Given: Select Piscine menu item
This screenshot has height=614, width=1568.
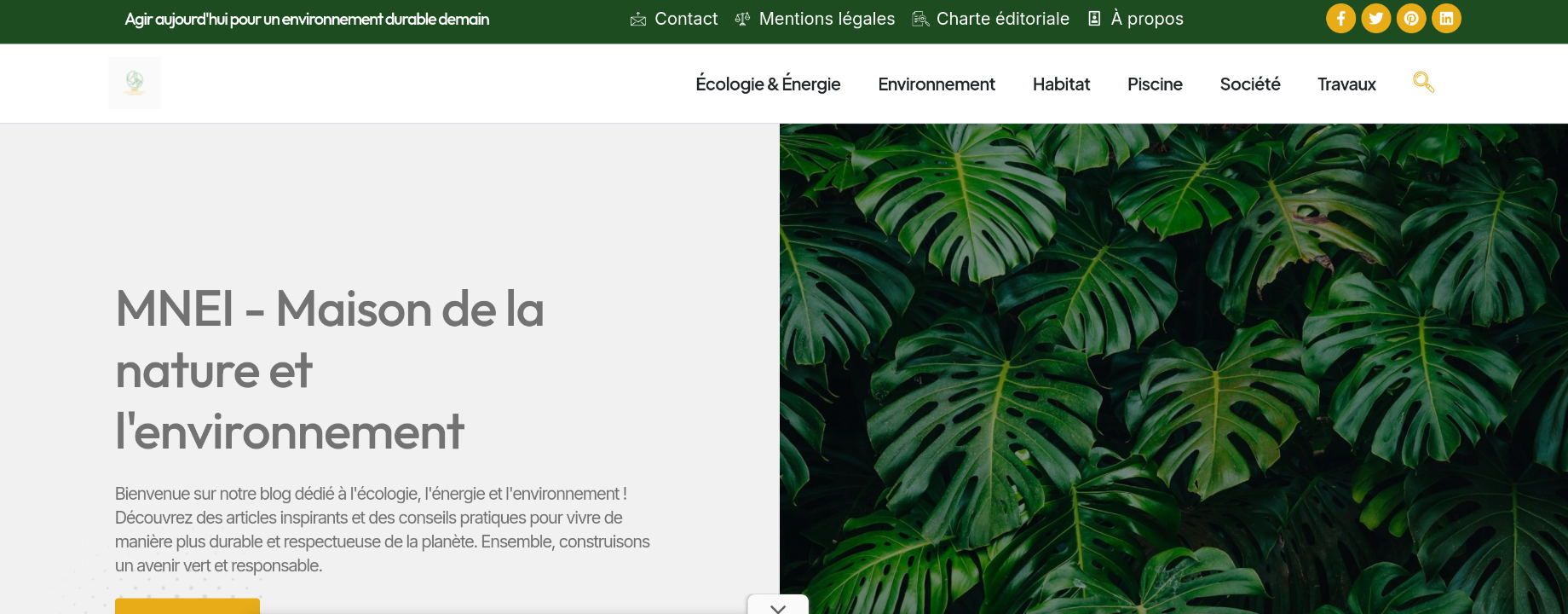Looking at the screenshot, I should coord(1155,84).
